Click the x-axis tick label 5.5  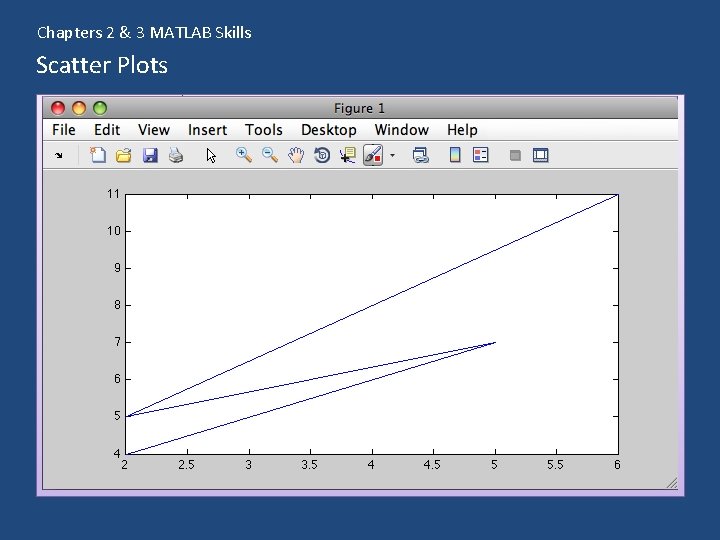555,465
